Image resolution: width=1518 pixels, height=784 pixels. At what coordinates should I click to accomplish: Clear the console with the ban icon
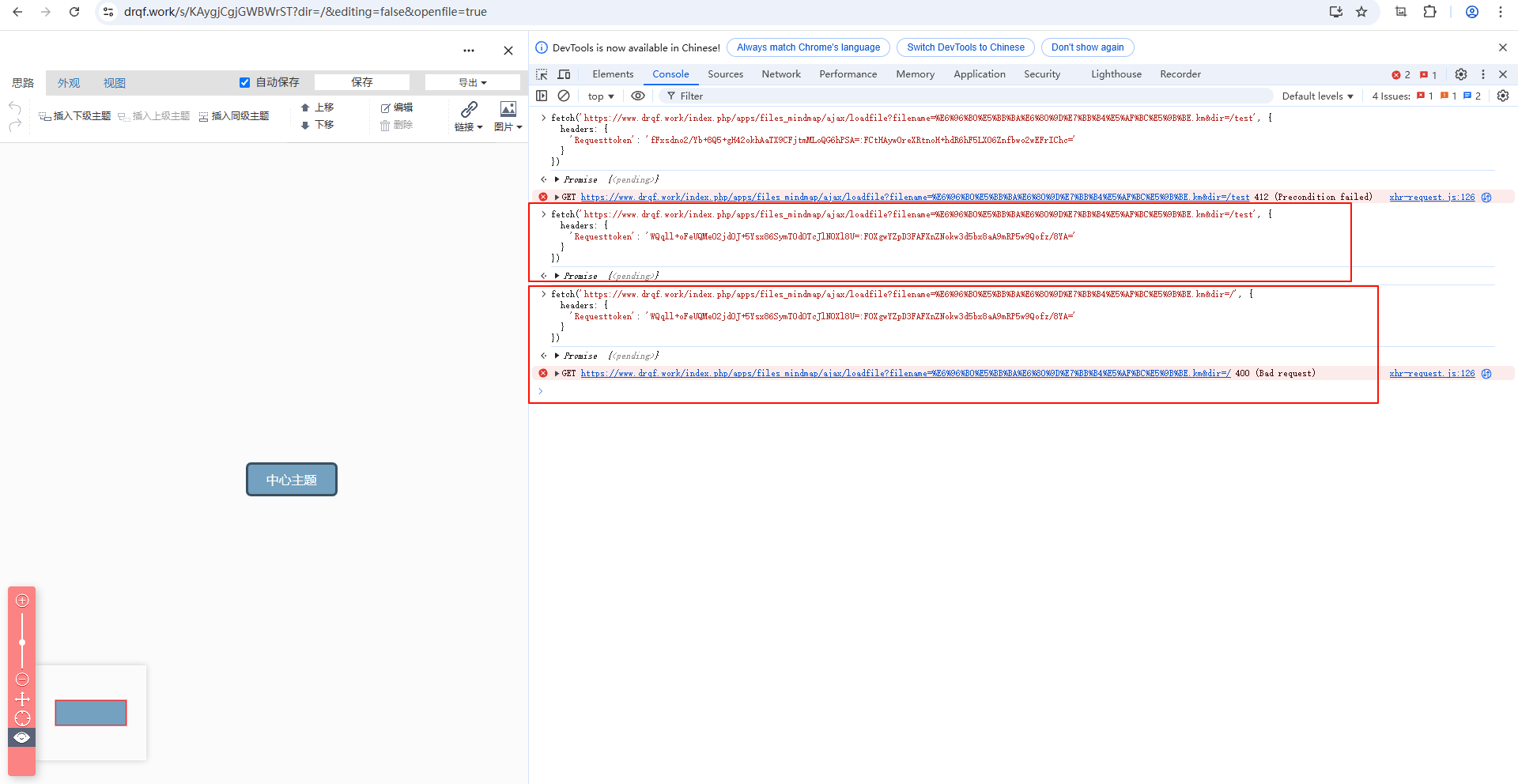[564, 96]
